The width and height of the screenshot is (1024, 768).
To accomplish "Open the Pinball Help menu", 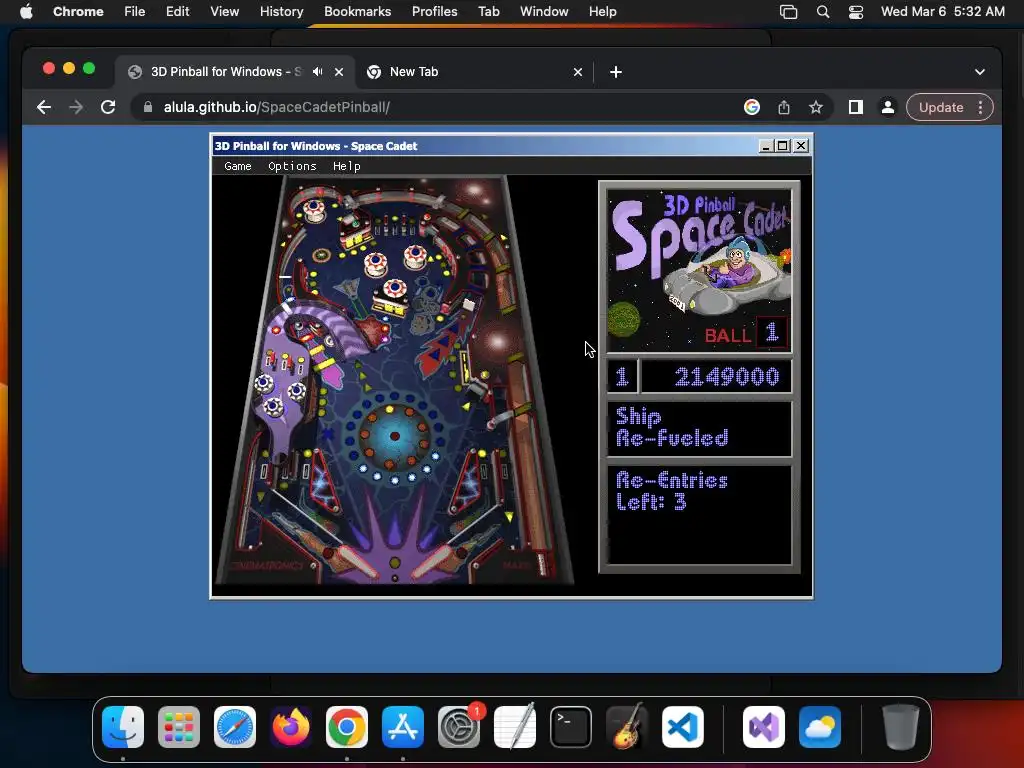I will coord(346,166).
